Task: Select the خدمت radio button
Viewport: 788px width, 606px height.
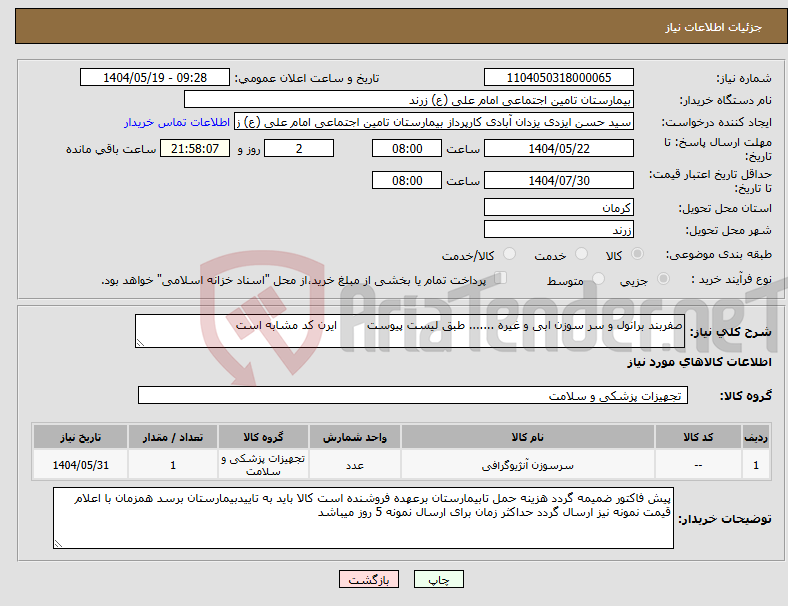Action: (581, 254)
